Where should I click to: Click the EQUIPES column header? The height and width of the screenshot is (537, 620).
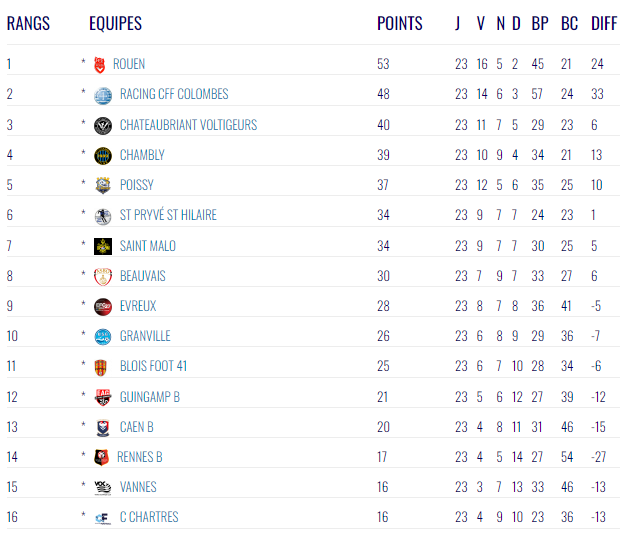(x=116, y=23)
